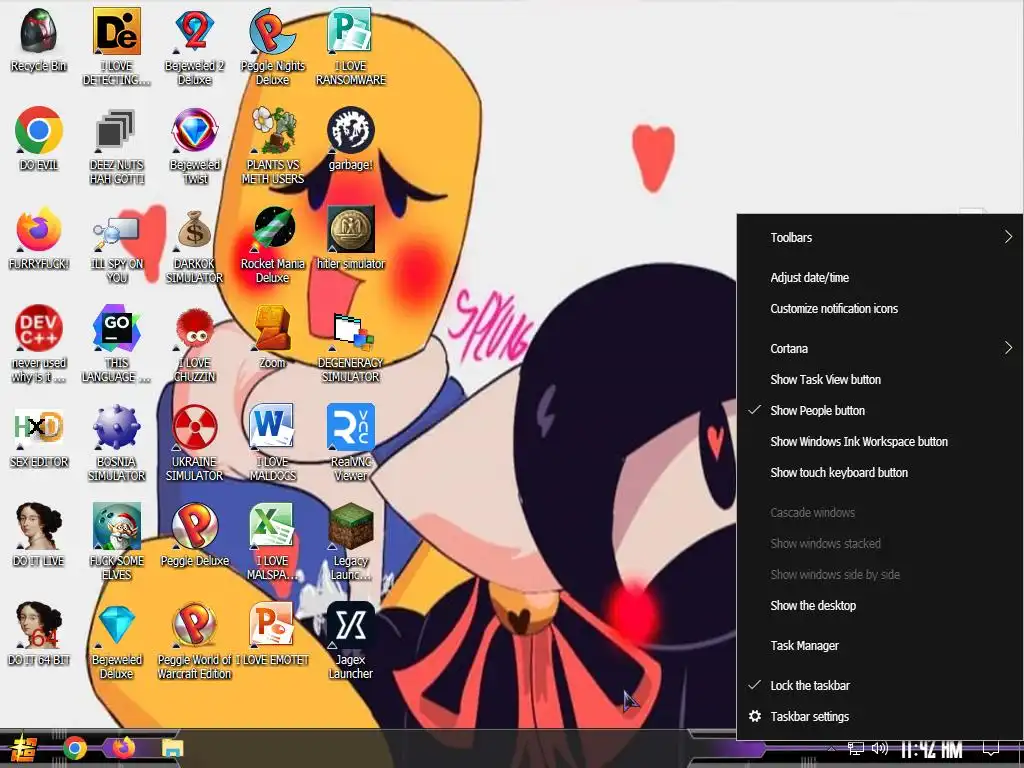Uncheck Show People button
Image resolution: width=1024 pixels, height=768 pixels.
[879, 410]
